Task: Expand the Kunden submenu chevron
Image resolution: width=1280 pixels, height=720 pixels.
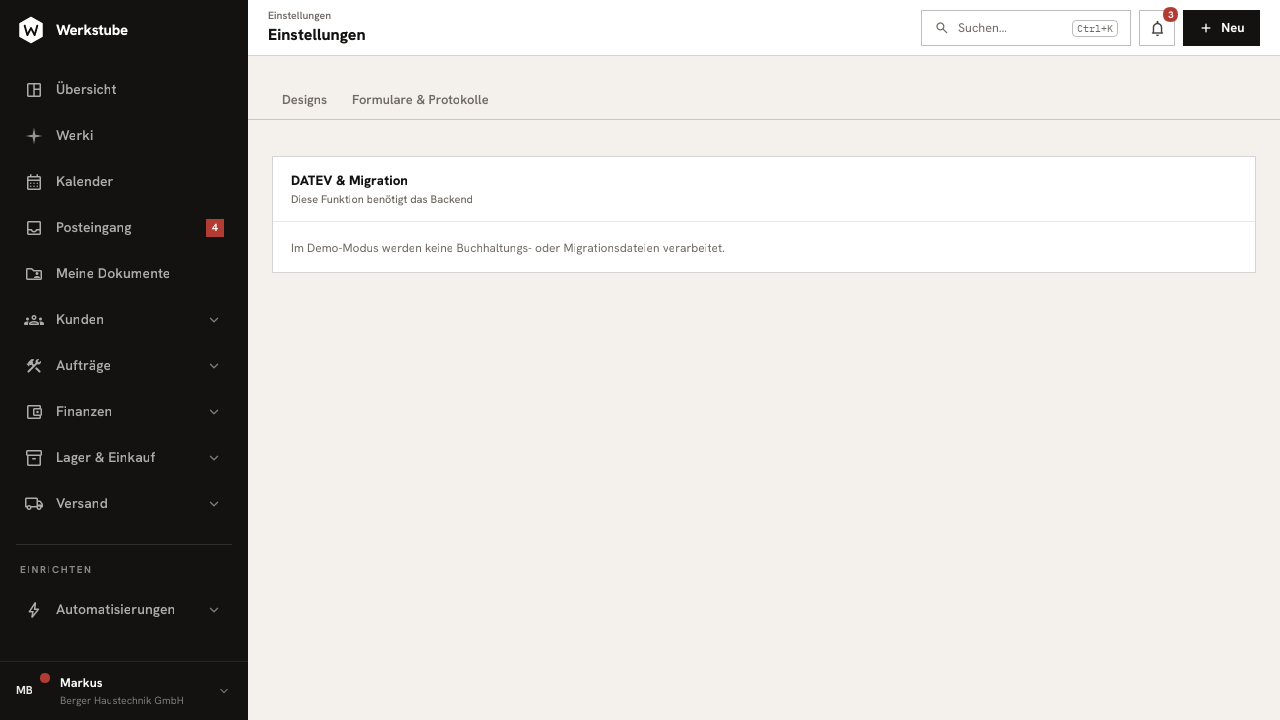Action: click(214, 320)
